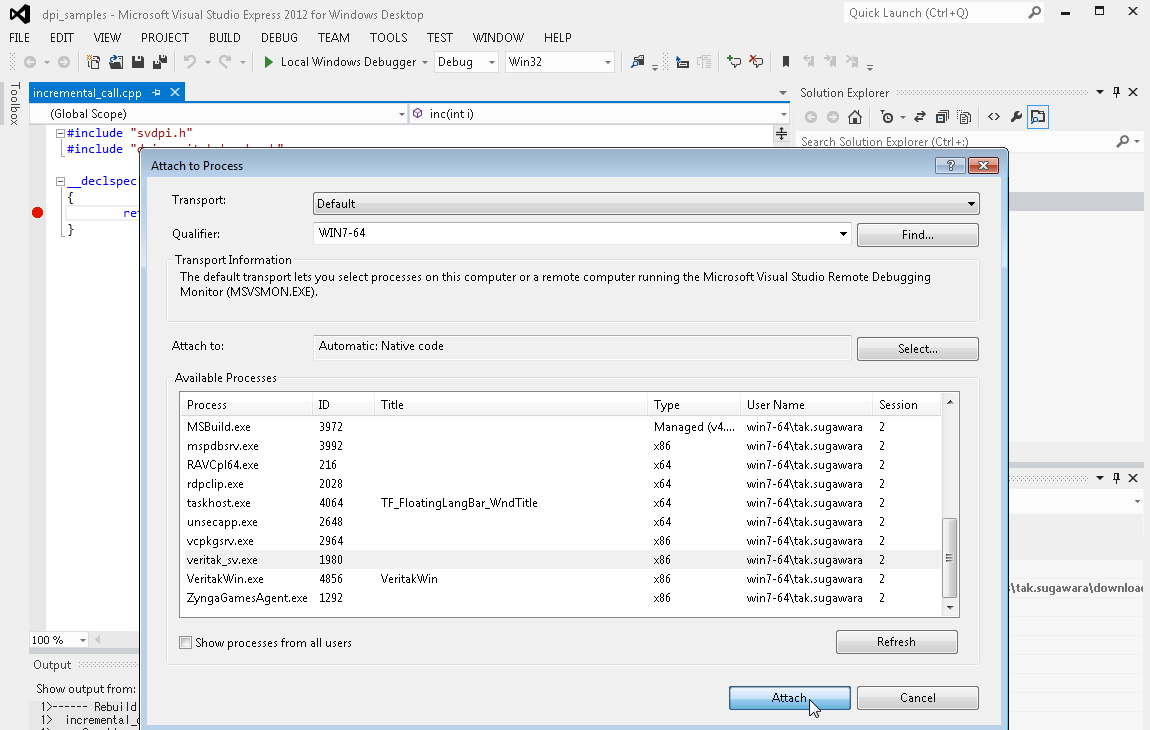Click the Open File toolbar icon
The image size is (1150, 730).
click(116, 62)
